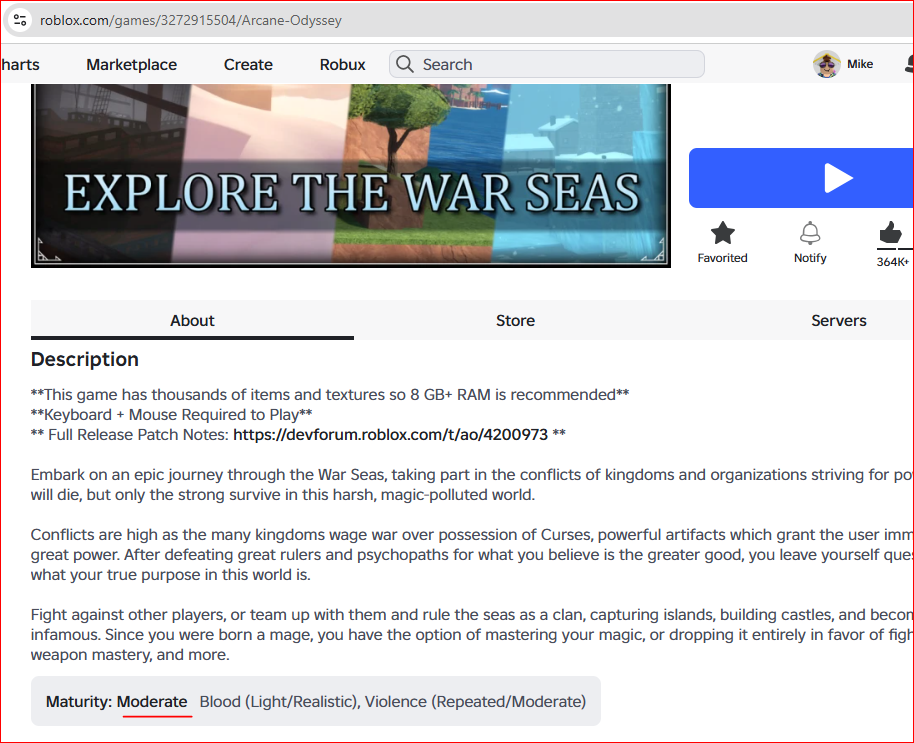This screenshot has width=914, height=743.
Task: Open Mike's avatar profile picture
Action: click(826, 64)
